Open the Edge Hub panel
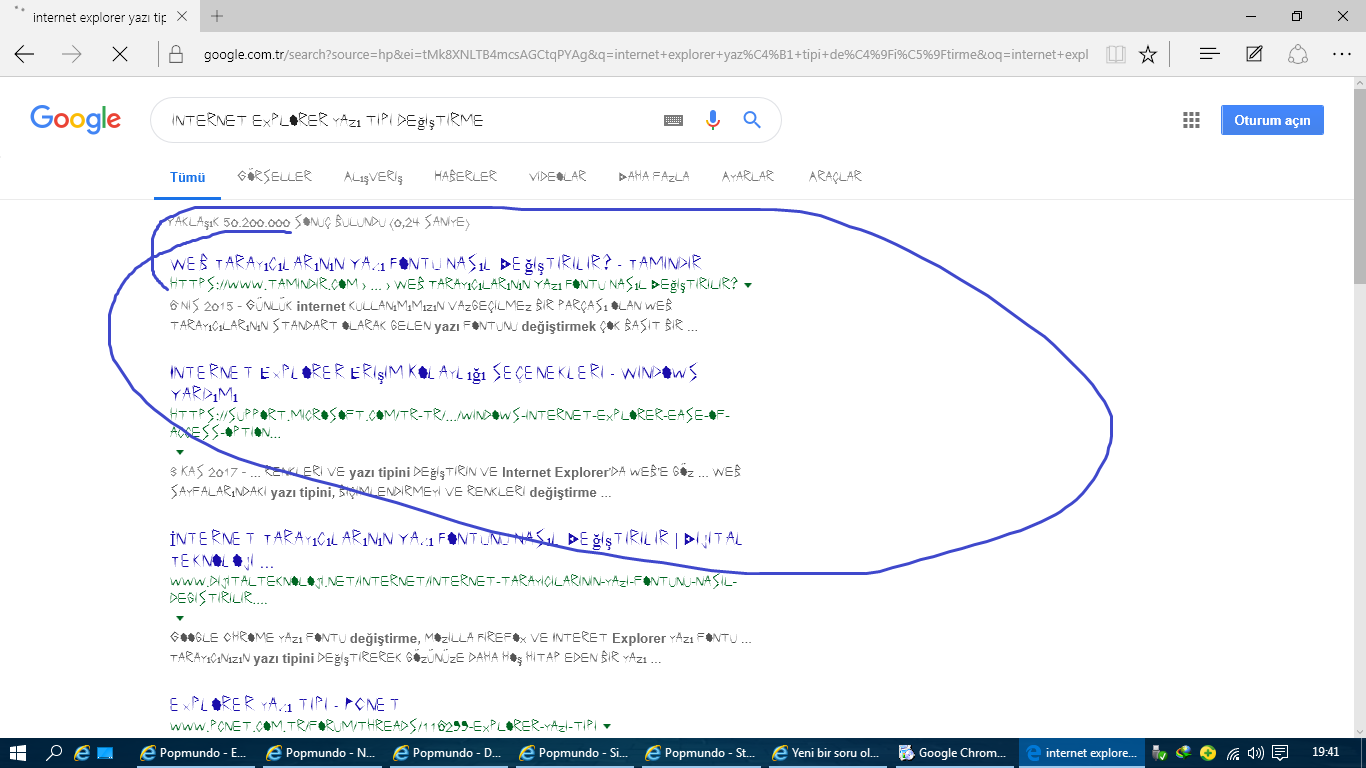The image size is (1366, 768). [x=1209, y=54]
